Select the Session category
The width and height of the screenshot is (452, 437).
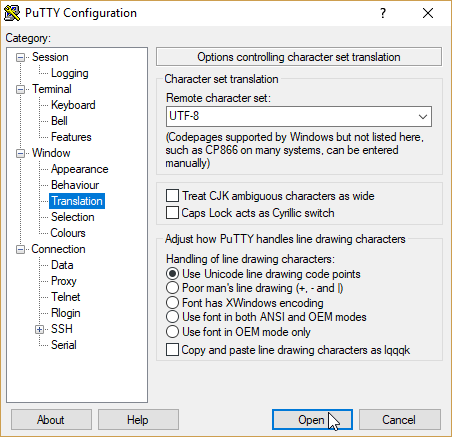point(50,57)
